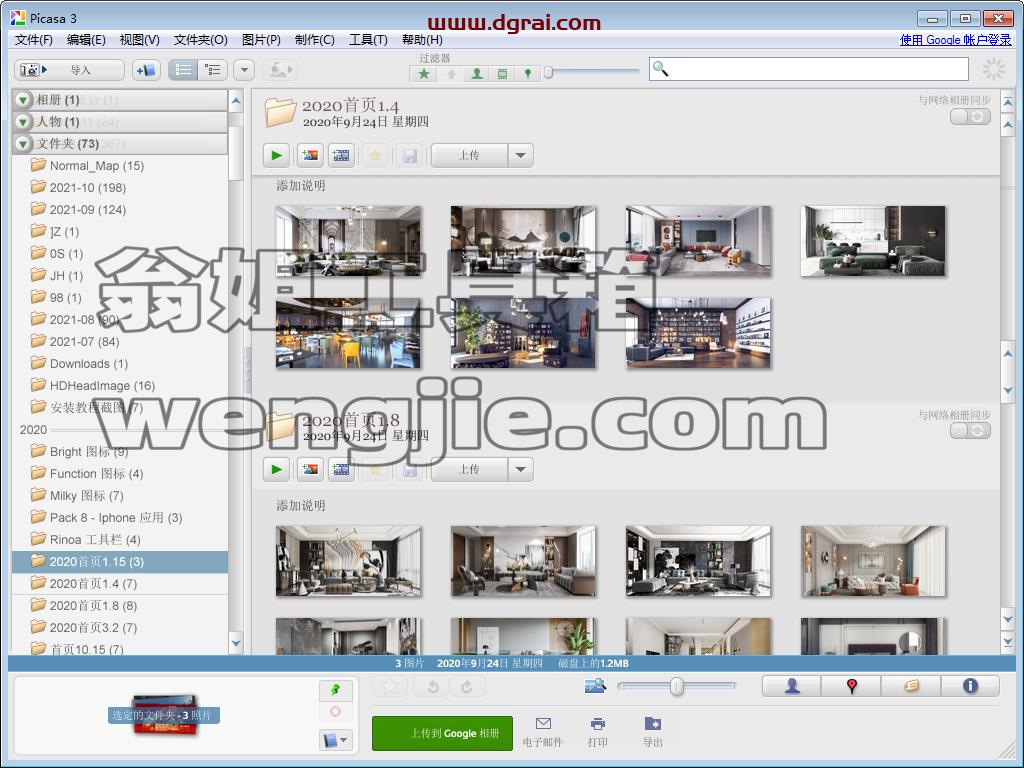The image size is (1024, 768).
Task: Open the green sofa room thumbnail
Action: pyautogui.click(x=873, y=241)
